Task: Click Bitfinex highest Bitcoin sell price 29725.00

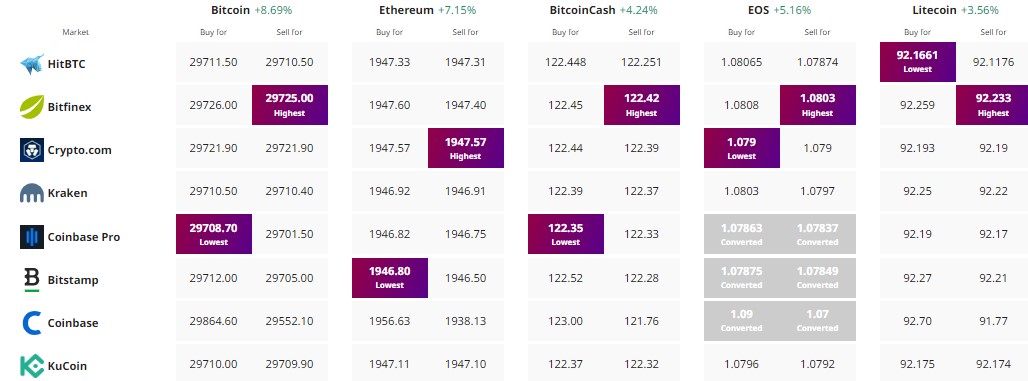Action: (290, 105)
